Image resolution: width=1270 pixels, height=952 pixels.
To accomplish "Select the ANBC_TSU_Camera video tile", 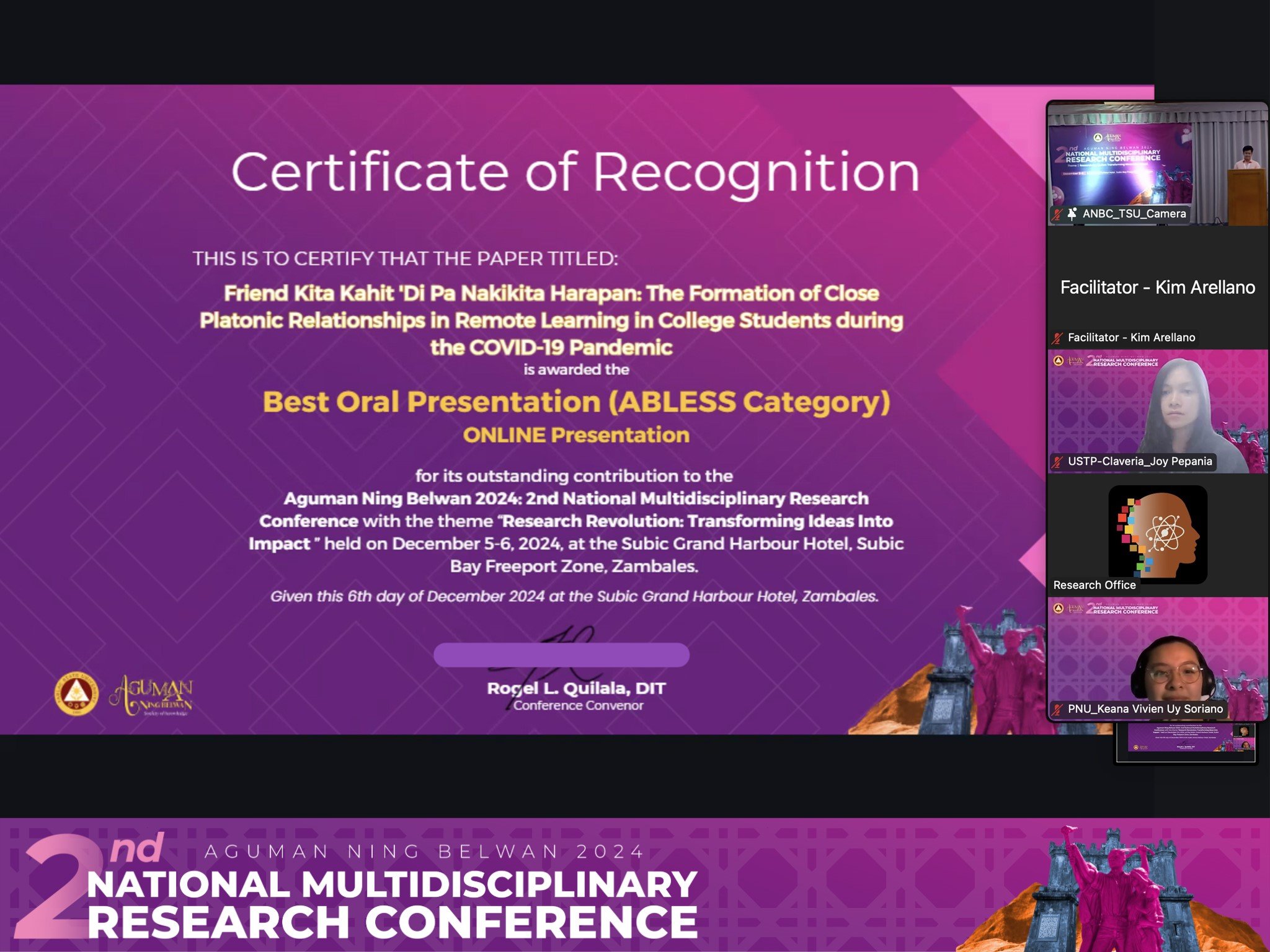I will click(1157, 161).
